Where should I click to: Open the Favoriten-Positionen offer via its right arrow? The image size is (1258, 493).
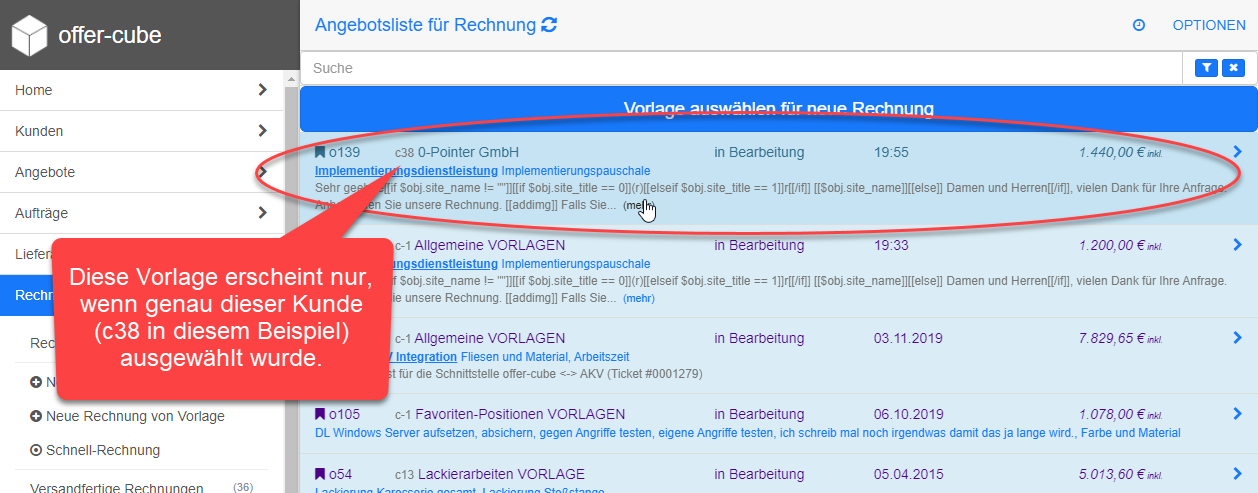pyautogui.click(x=1237, y=414)
